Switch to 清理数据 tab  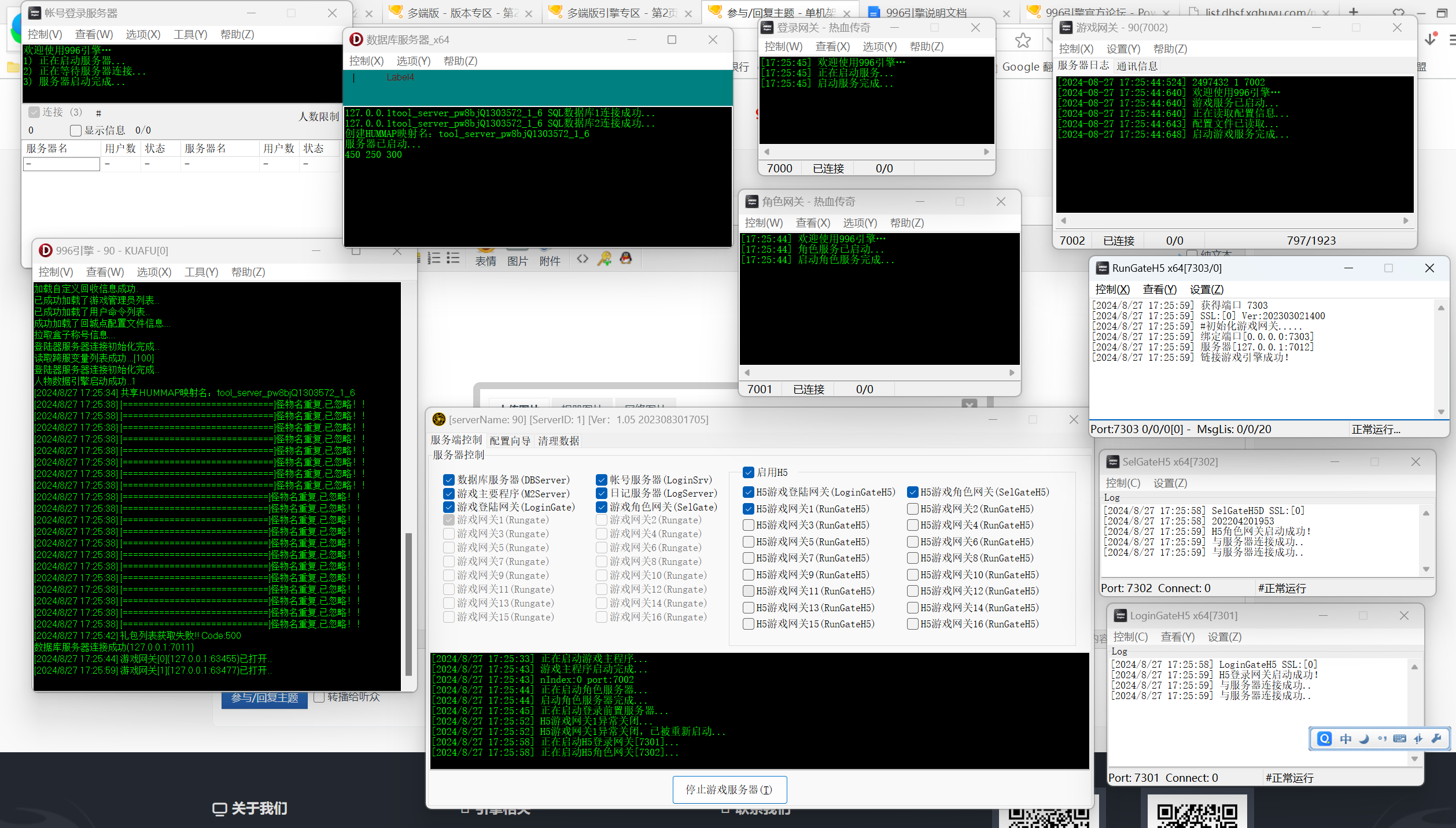pyautogui.click(x=559, y=441)
